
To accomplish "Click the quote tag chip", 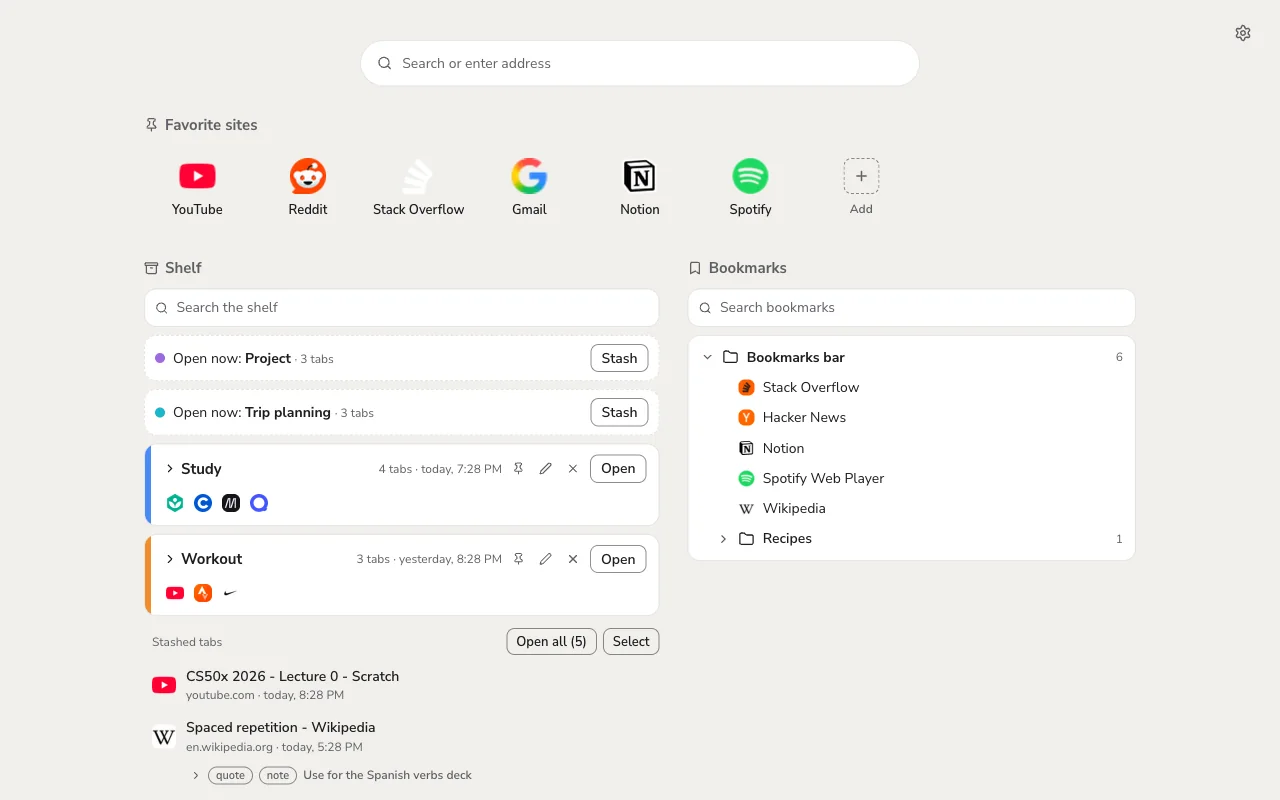I will [230, 775].
